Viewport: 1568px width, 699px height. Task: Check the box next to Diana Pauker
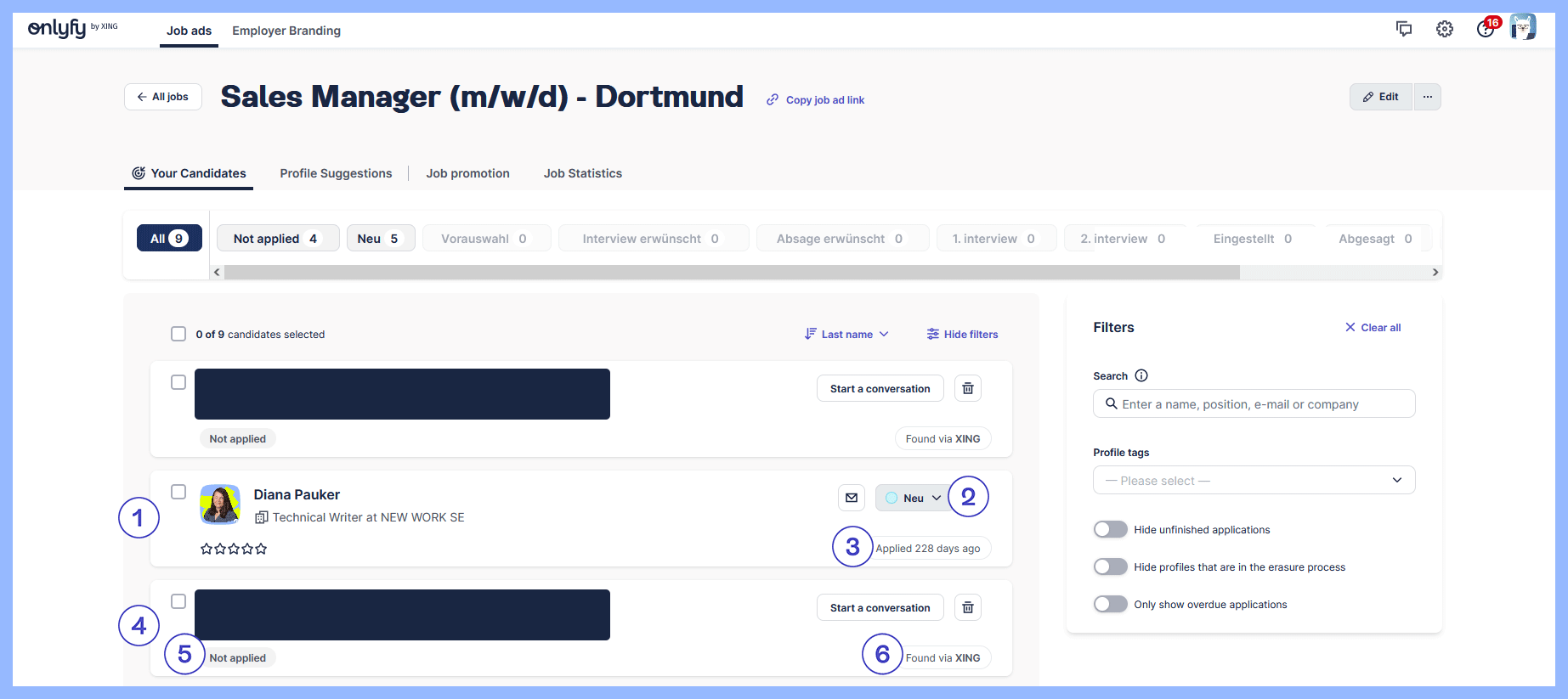coord(178,492)
